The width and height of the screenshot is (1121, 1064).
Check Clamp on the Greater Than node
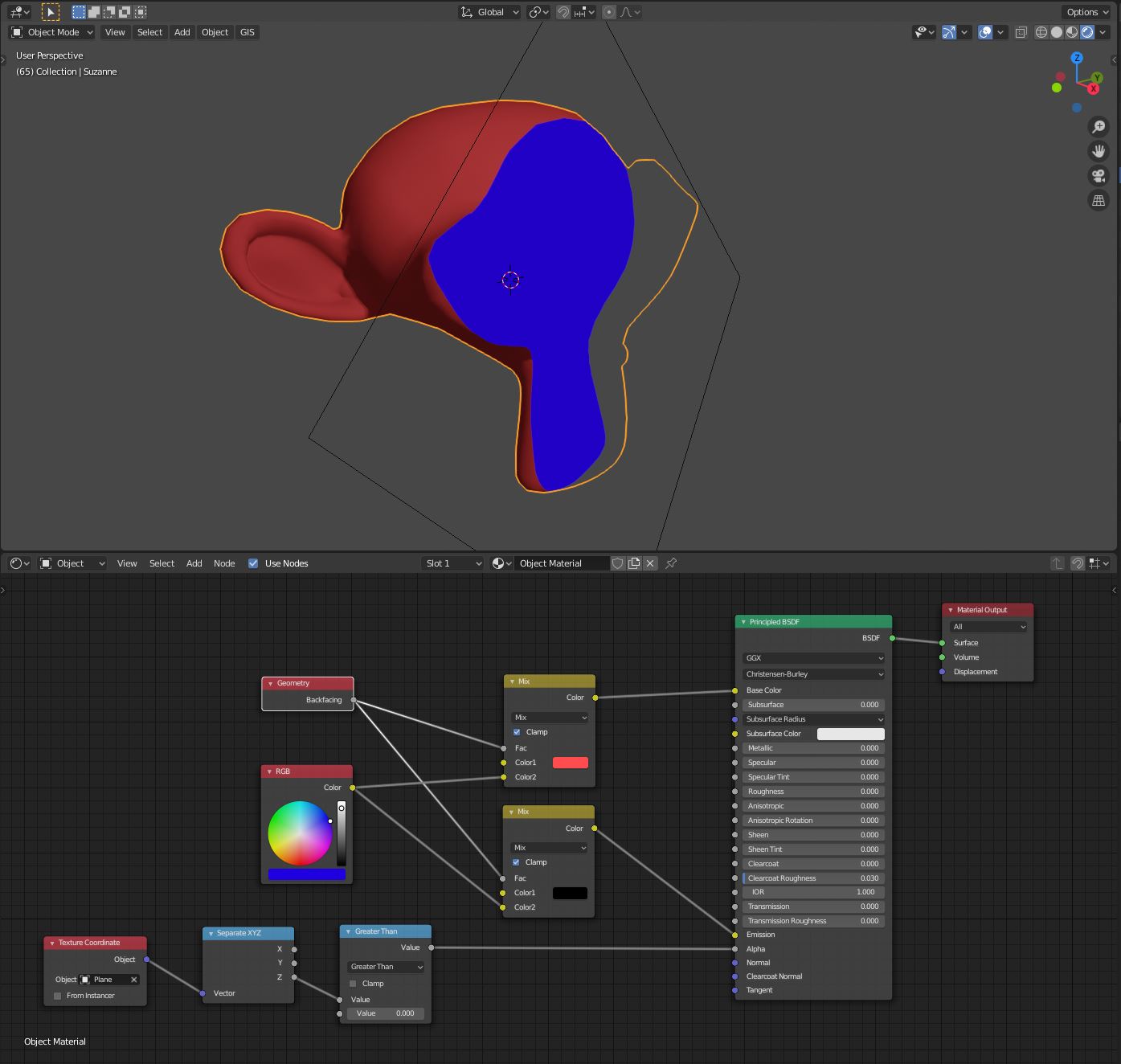(x=353, y=983)
